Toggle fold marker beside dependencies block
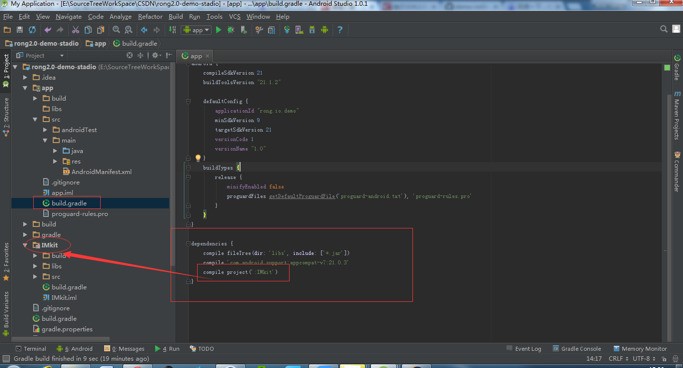Screen dimensions: 683x368 188,243
